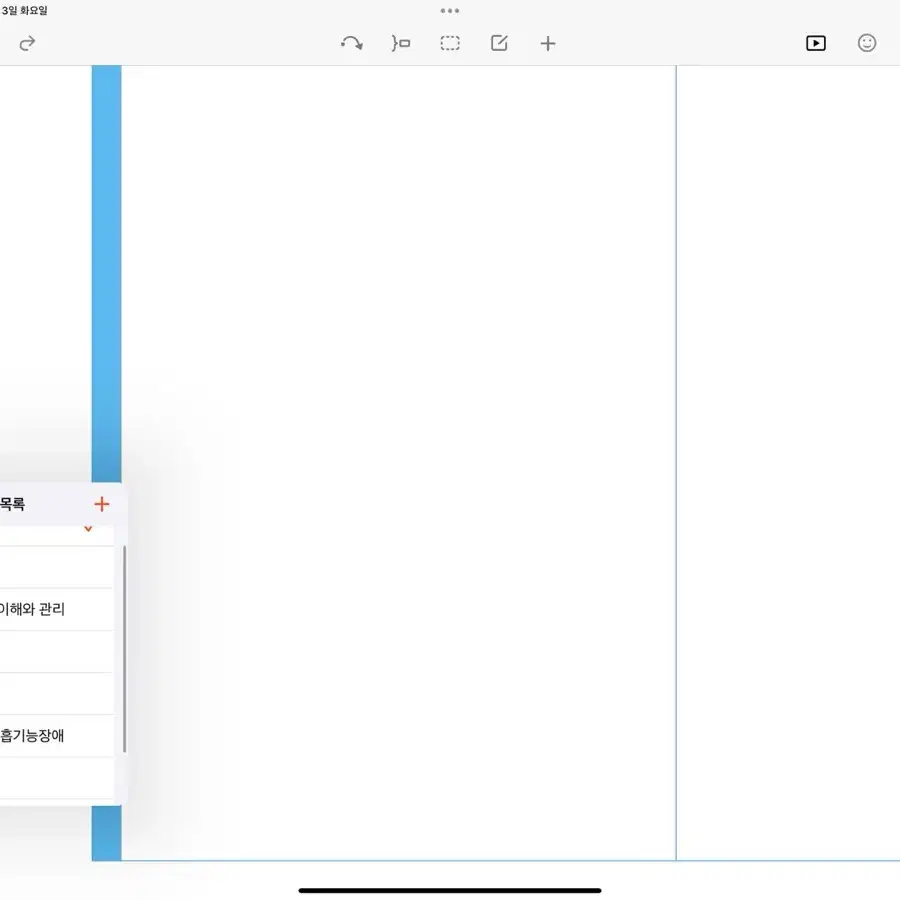Choose the dashed boundary rectangle tool
The width and height of the screenshot is (900, 900).
tap(450, 43)
